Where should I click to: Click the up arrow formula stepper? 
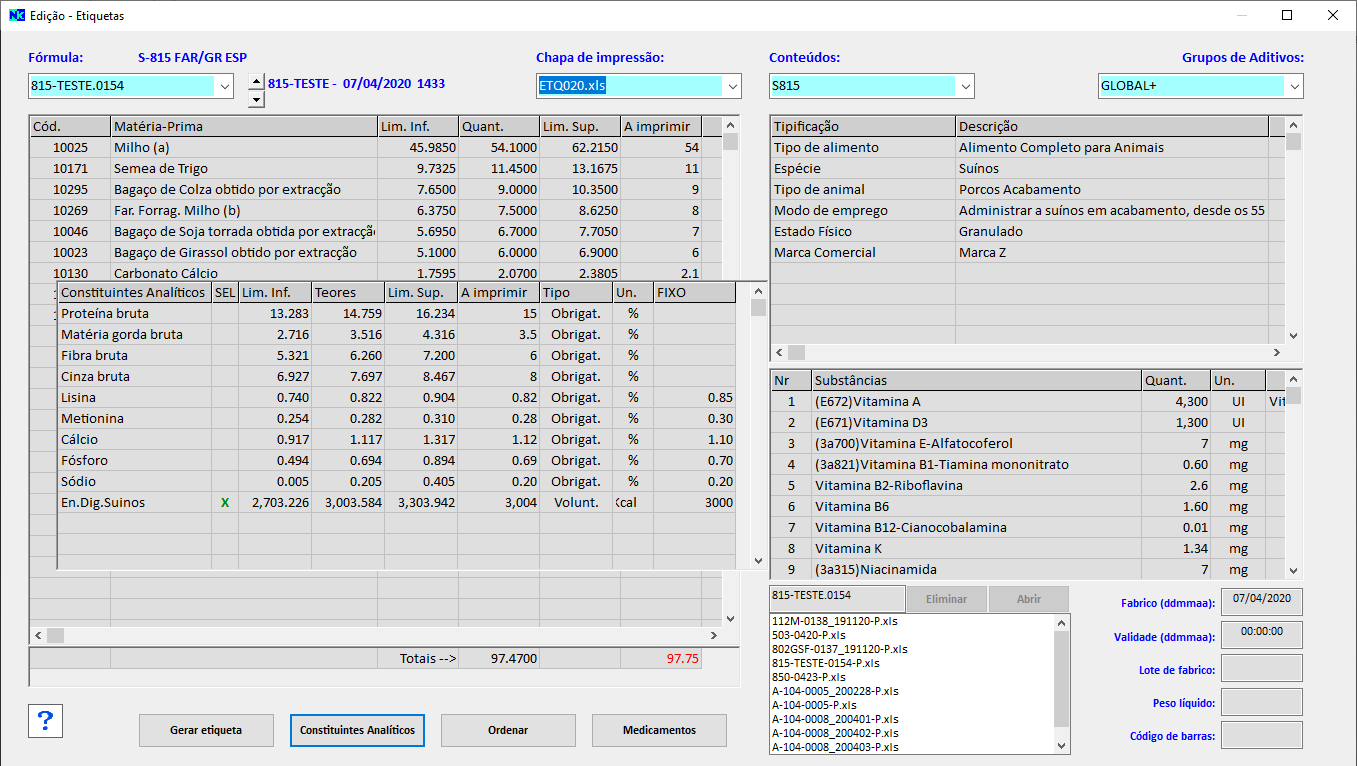click(x=256, y=82)
